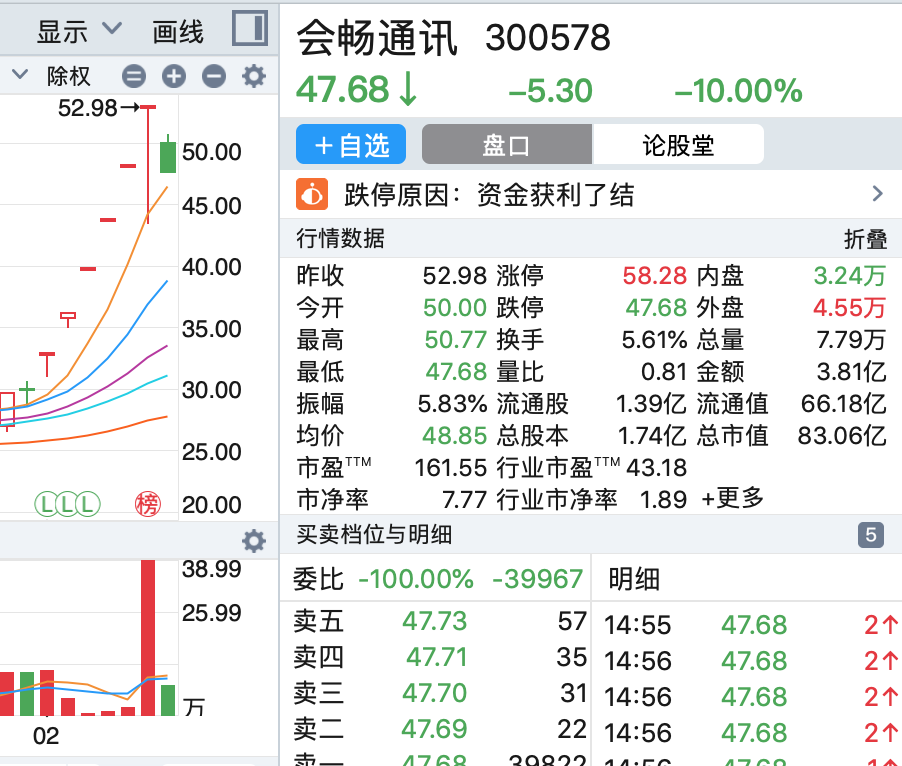Expand the 除权 adjustment dropdown chevron
902x766 pixels.
click(x=20, y=75)
